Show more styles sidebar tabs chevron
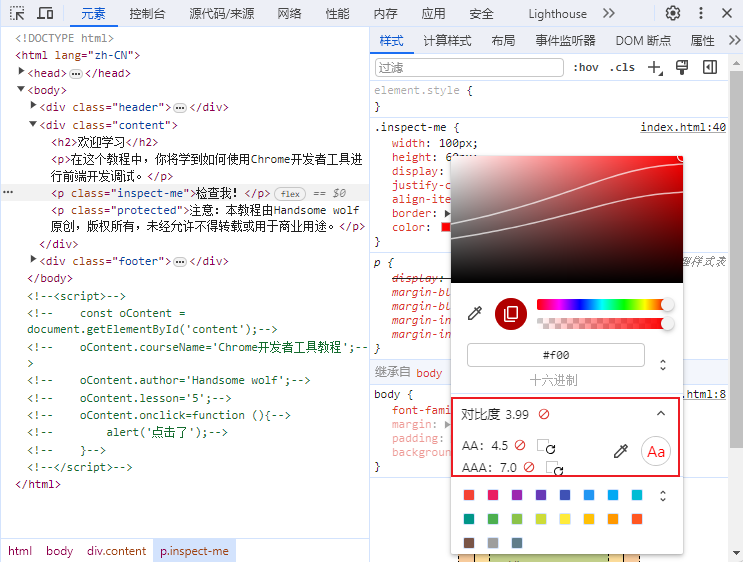 [734, 40]
